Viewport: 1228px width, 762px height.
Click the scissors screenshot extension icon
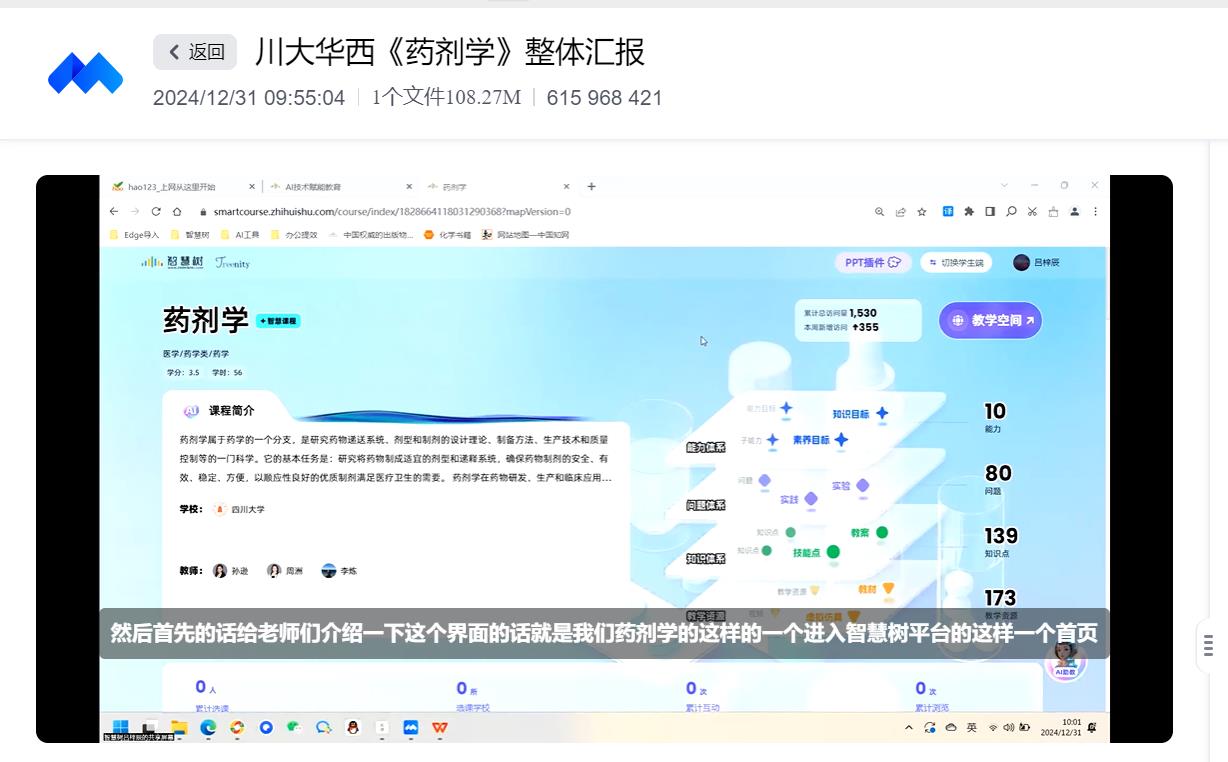click(1033, 211)
